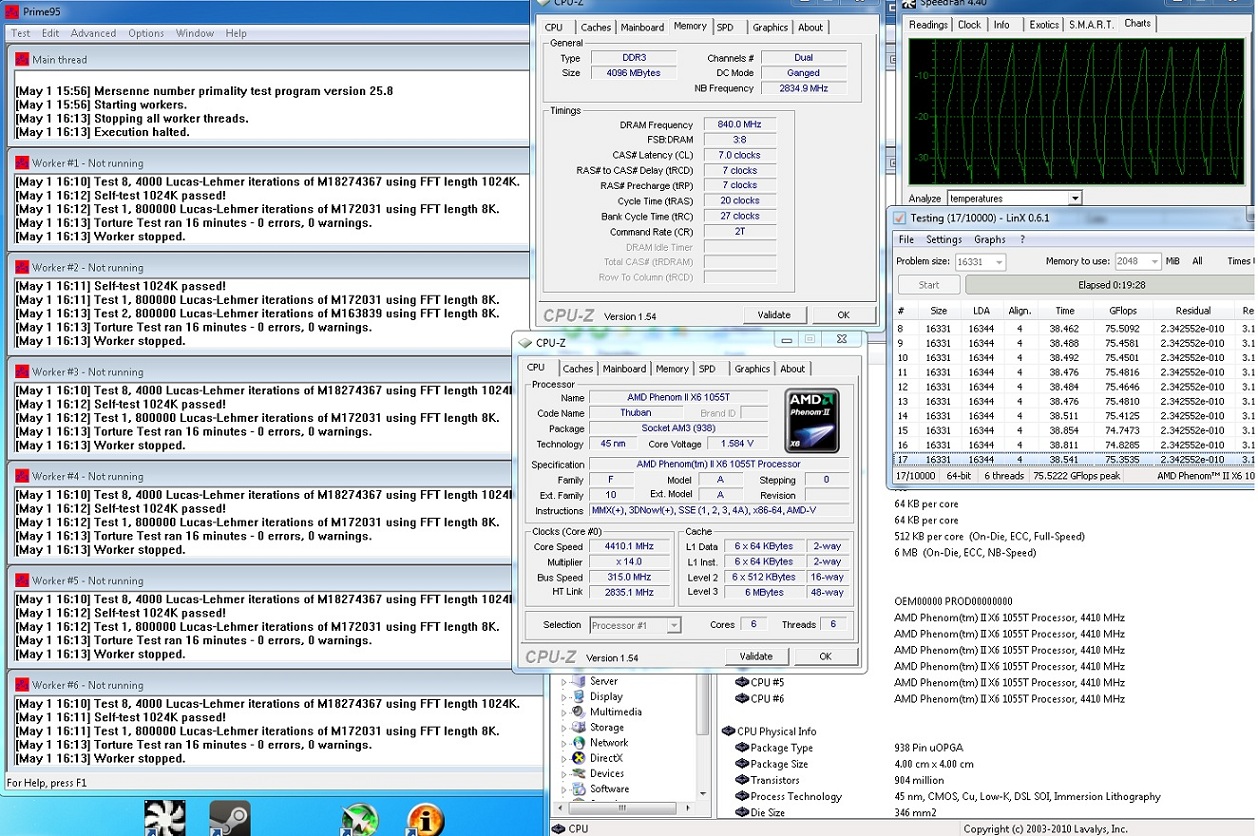This screenshot has width=1258, height=836.
Task: Click the Die Size row chip icon
Action: [742, 813]
